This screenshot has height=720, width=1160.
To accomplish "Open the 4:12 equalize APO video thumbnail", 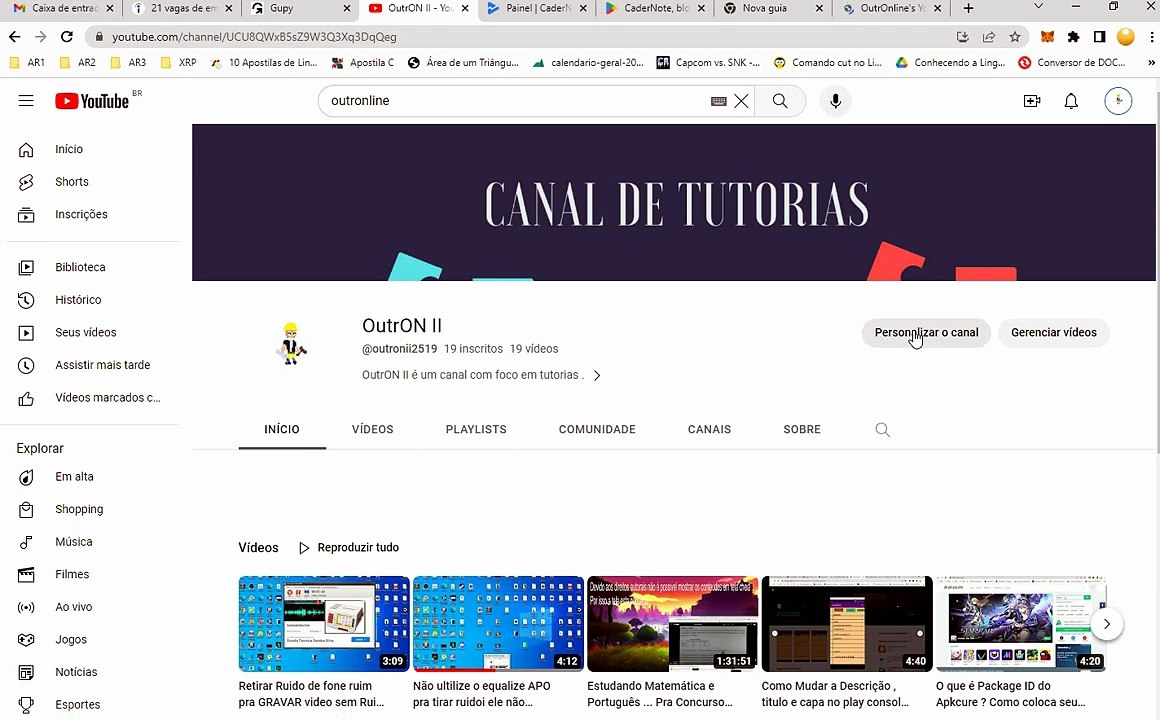I will [498, 624].
